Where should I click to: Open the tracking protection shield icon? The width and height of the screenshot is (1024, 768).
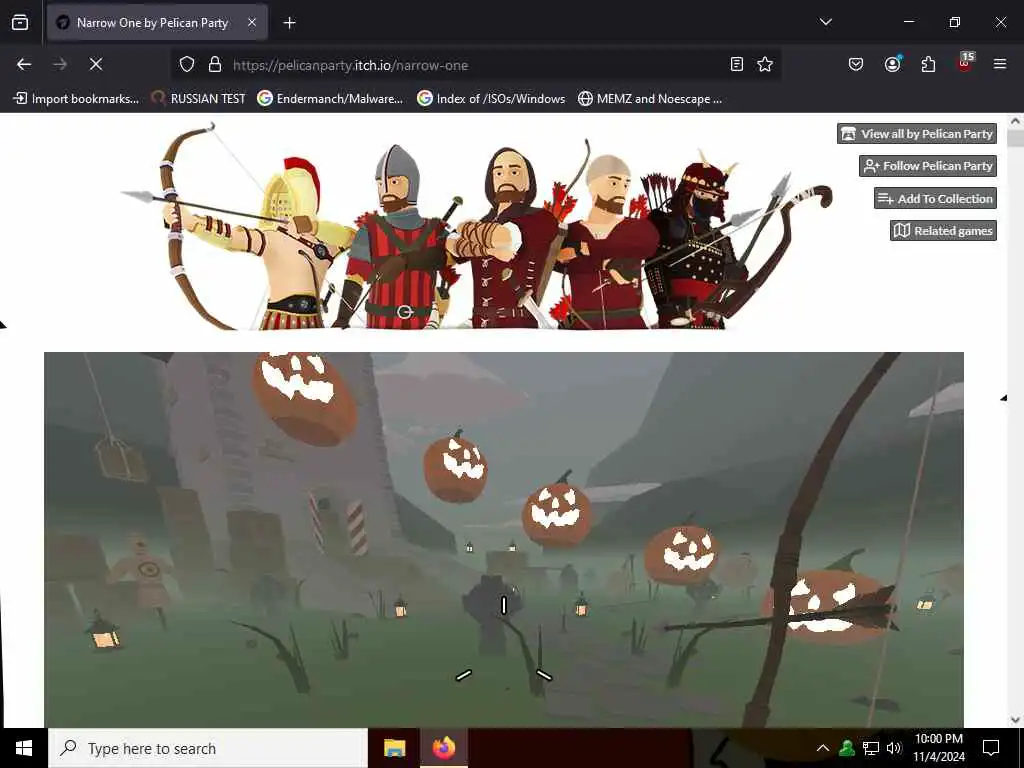click(x=187, y=65)
